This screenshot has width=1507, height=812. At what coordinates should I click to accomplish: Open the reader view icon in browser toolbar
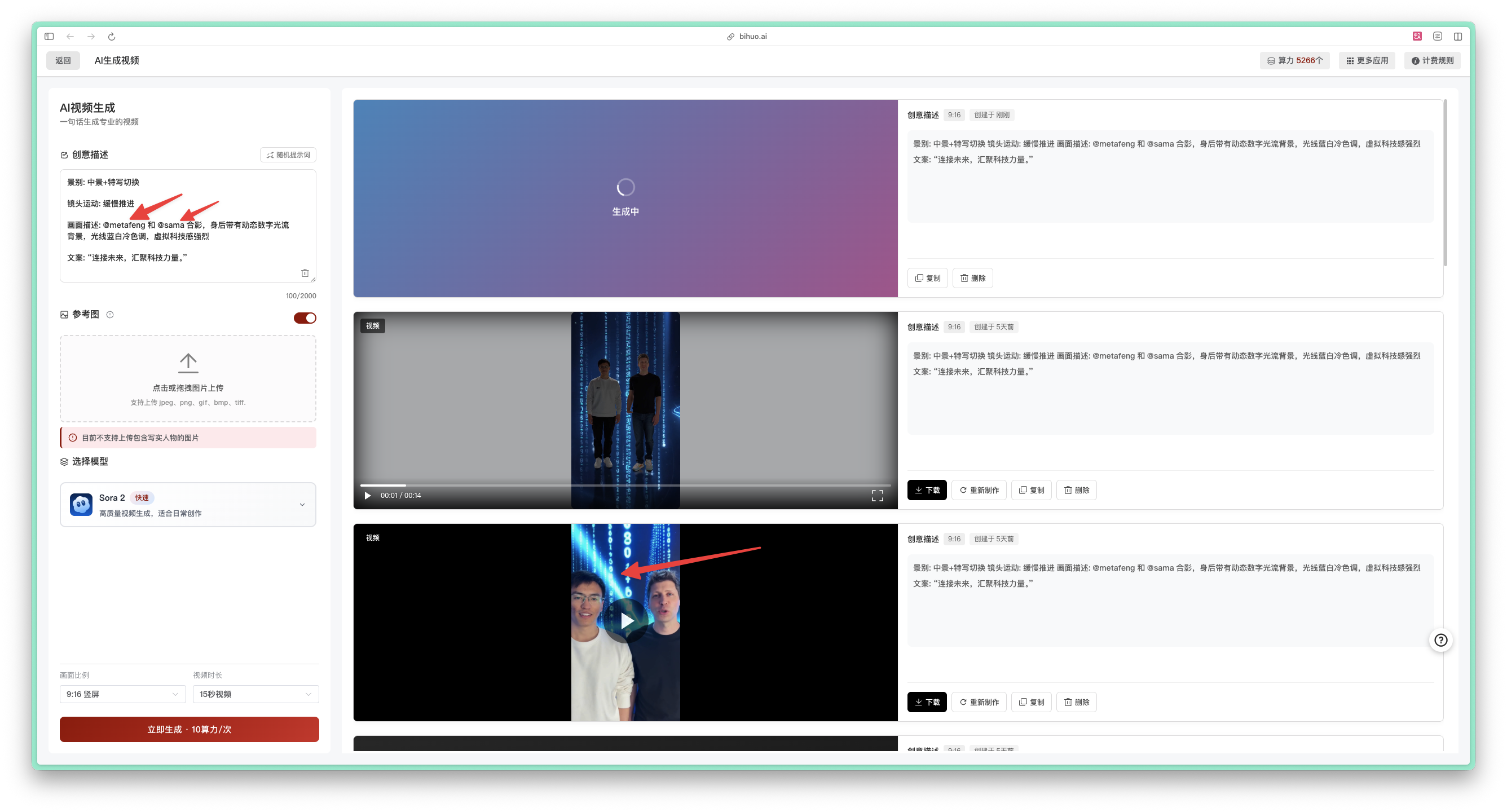click(x=1438, y=36)
